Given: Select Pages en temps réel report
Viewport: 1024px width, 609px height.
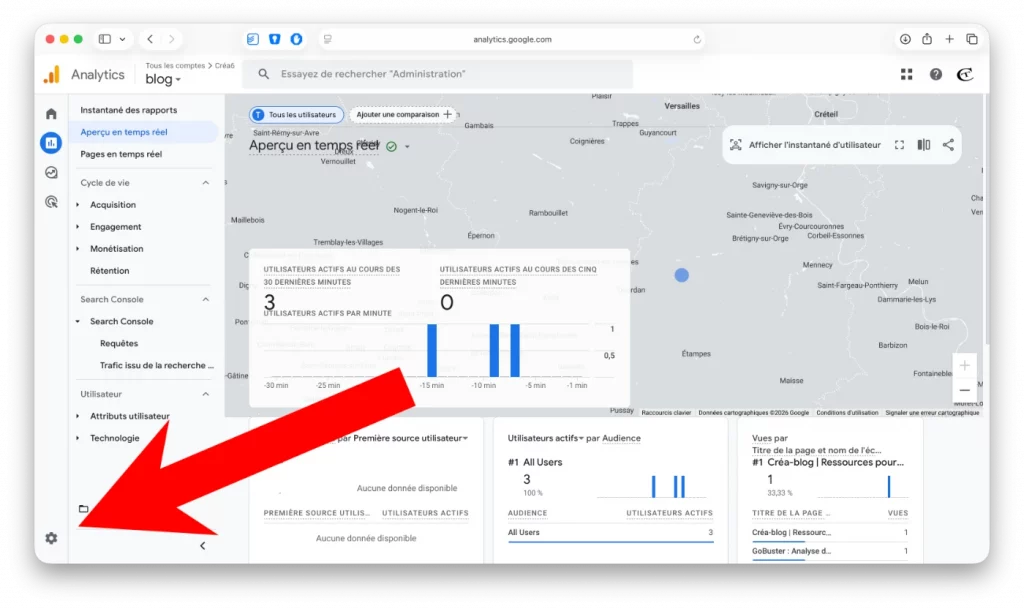Looking at the screenshot, I should coord(121,154).
